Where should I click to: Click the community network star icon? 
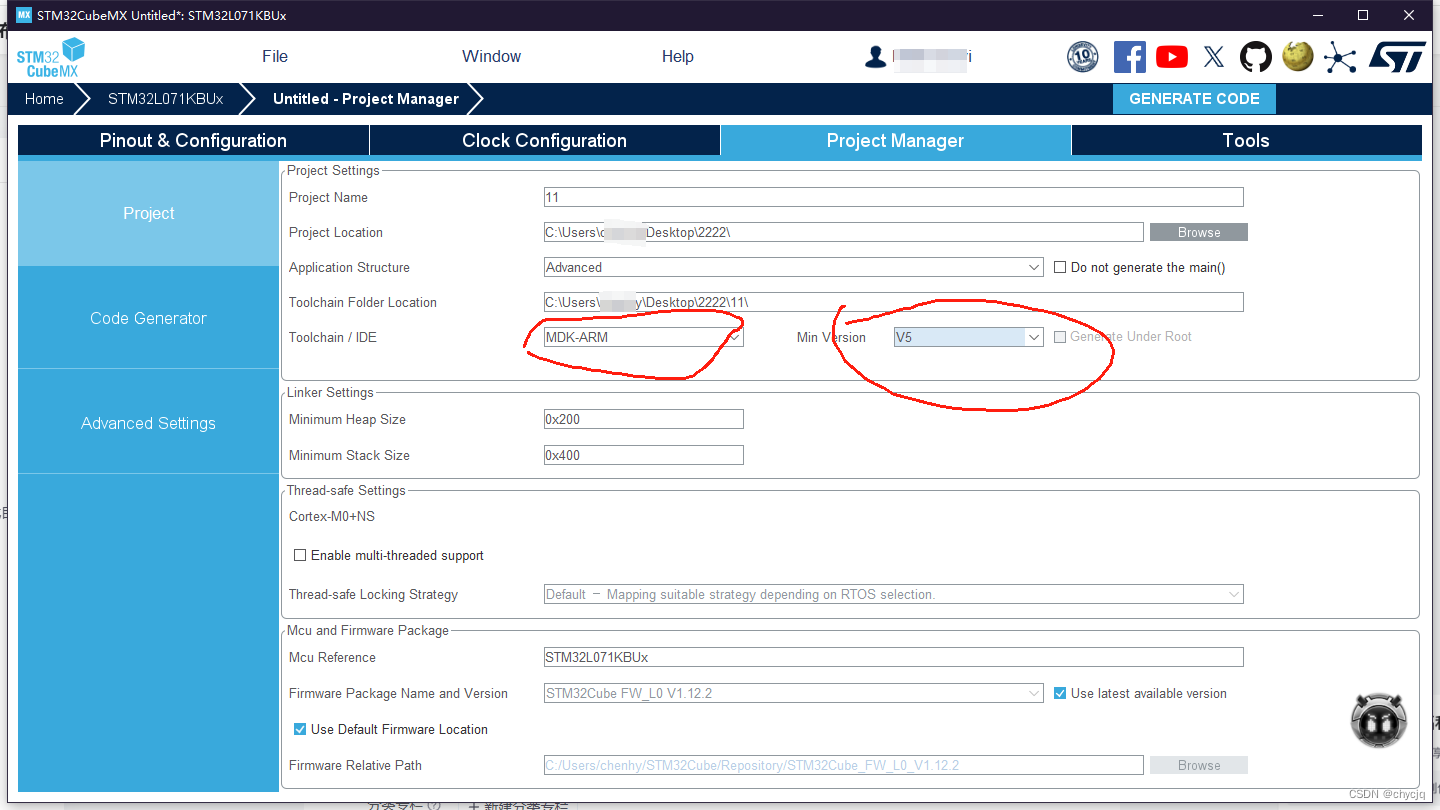coord(1340,57)
